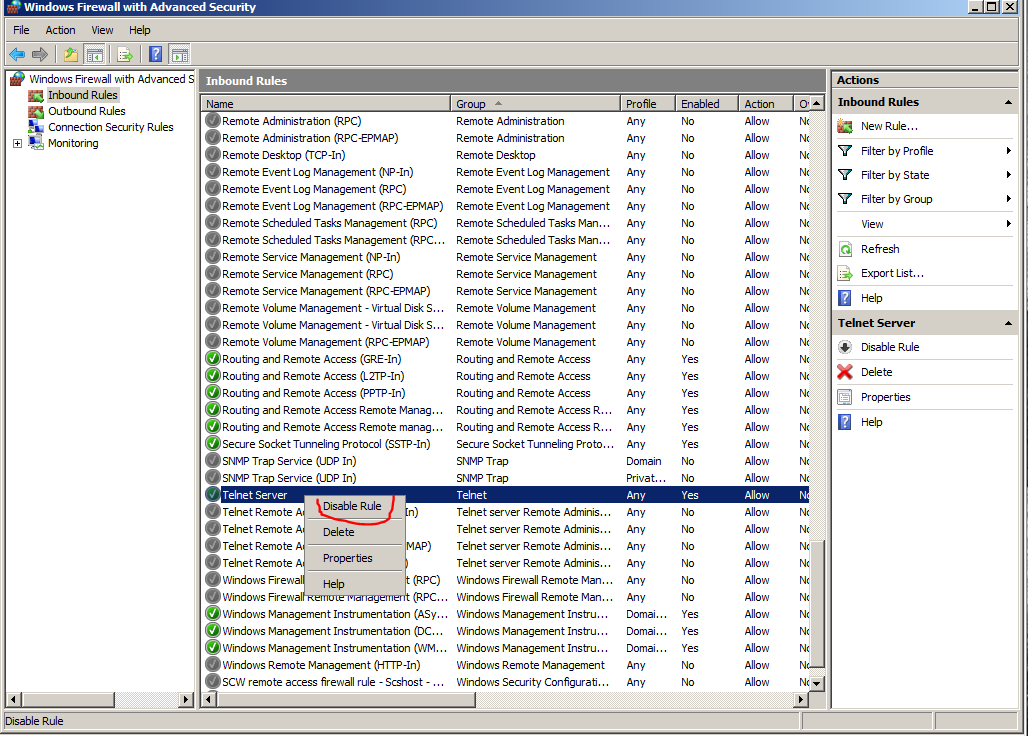Click the tree pane horizontal scrollbar thumb
Screen dimensions: 1028x736
[67, 699]
